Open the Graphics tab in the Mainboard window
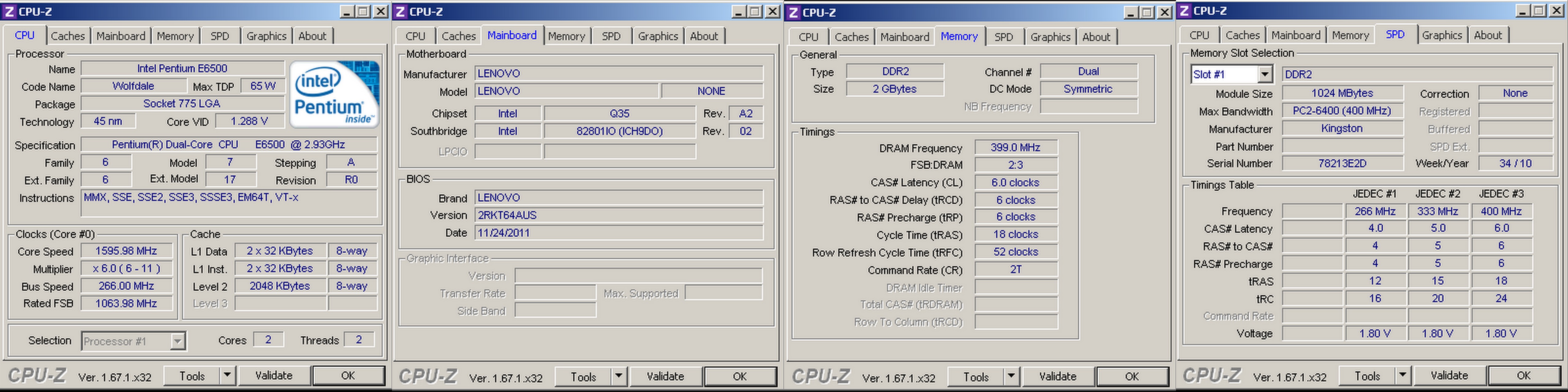The width and height of the screenshot is (1568, 392). click(x=658, y=36)
